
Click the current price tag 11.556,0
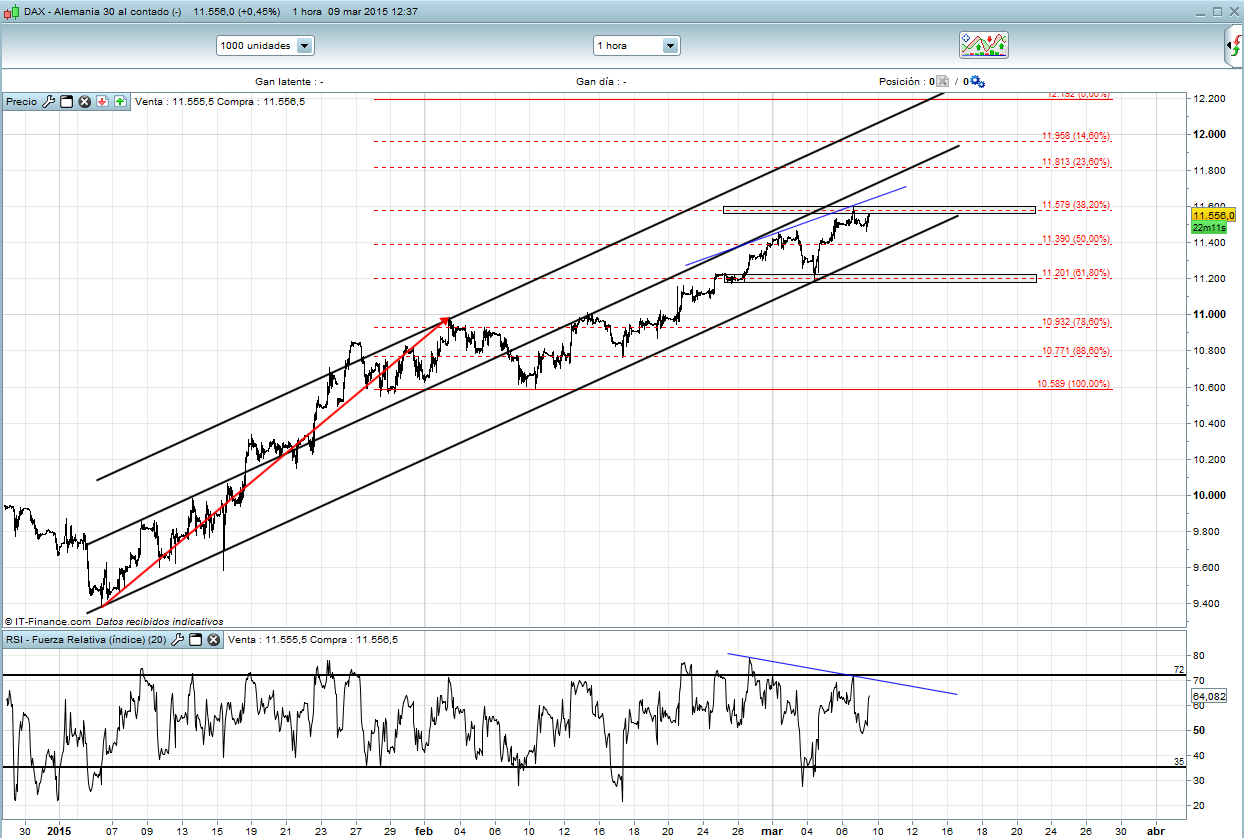coord(1214,215)
